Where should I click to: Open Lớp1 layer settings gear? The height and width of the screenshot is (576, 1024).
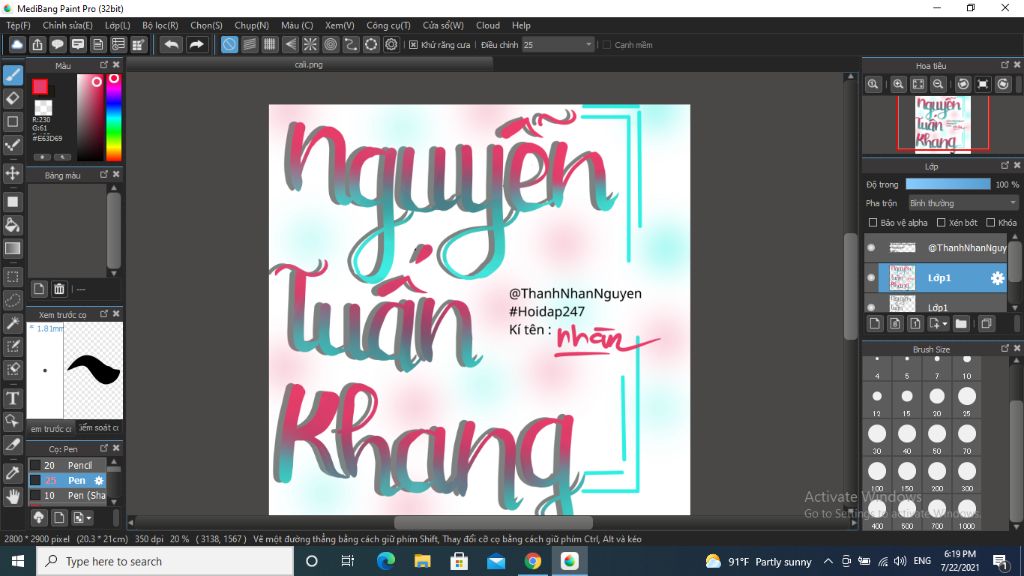coord(997,278)
